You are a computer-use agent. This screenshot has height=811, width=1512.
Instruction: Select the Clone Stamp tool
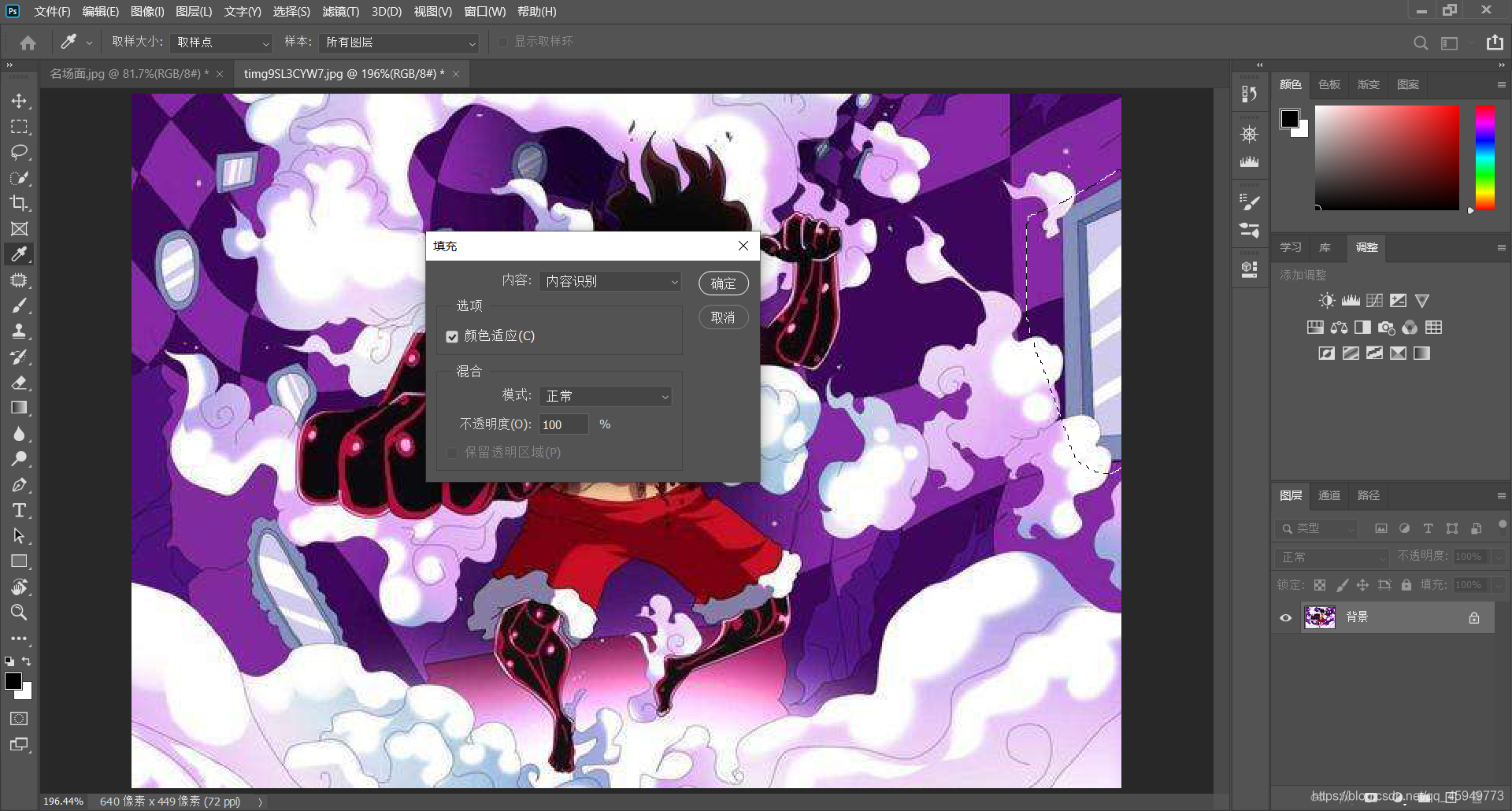(x=19, y=331)
